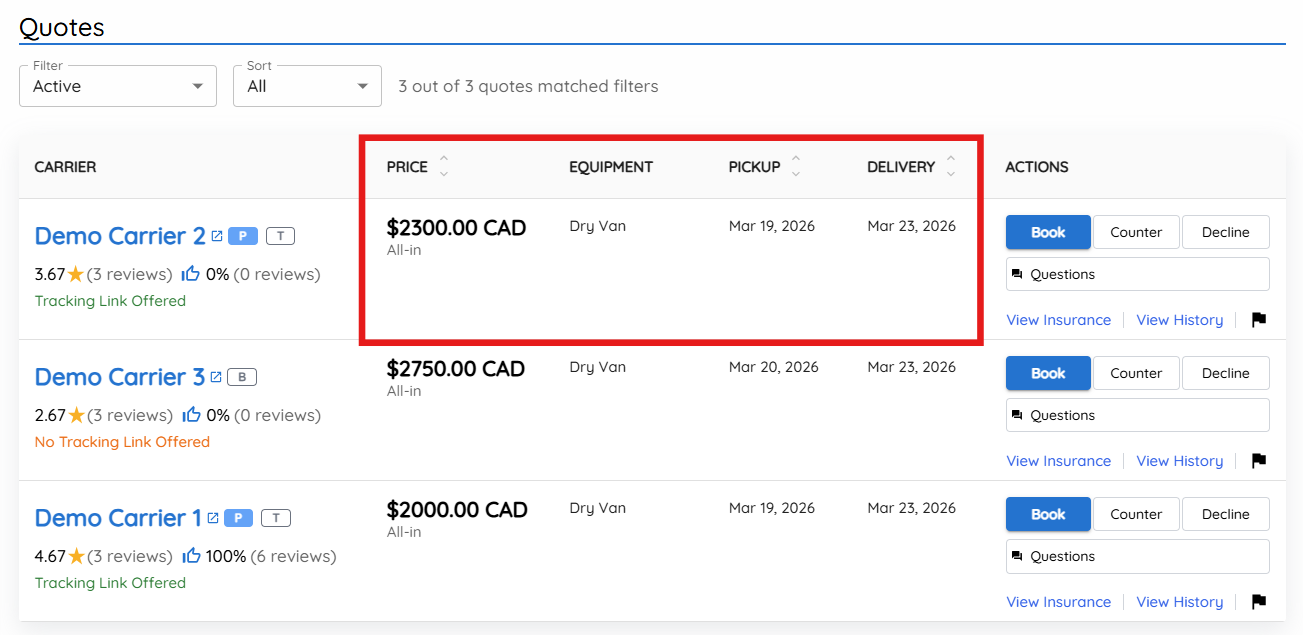Viewport: 1303px width, 635px height.
Task: Click the star rating icon for Demo Carrier 1
Action: click(76, 556)
